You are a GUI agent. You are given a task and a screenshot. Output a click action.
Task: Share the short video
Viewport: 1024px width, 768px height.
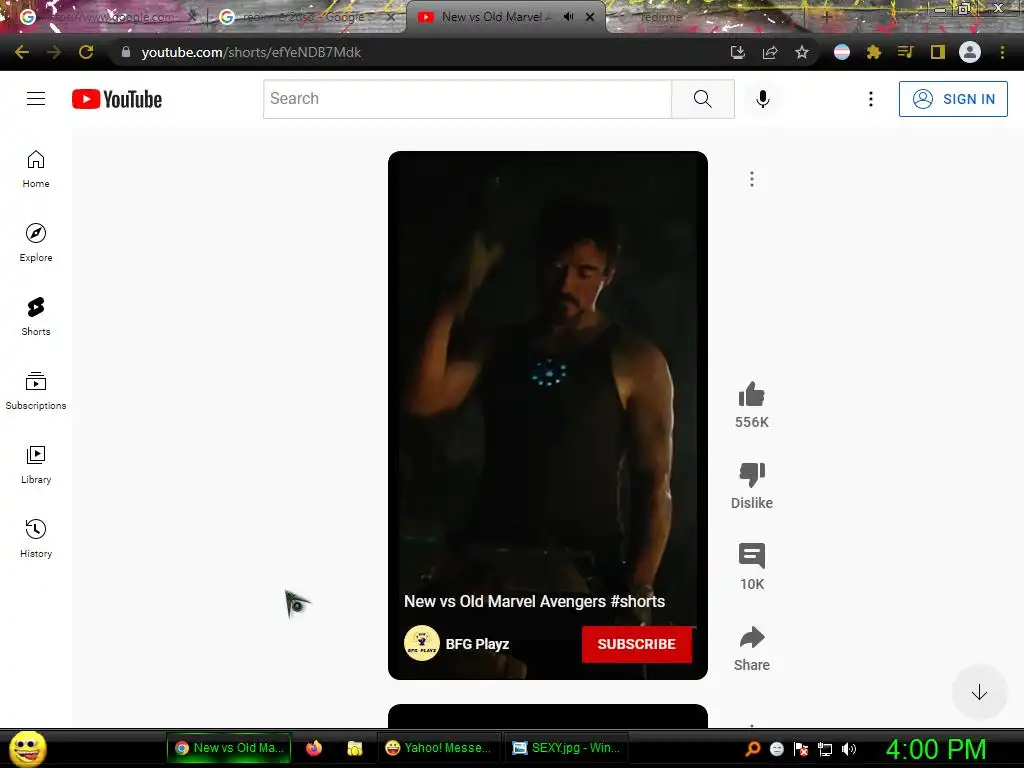pyautogui.click(x=752, y=637)
